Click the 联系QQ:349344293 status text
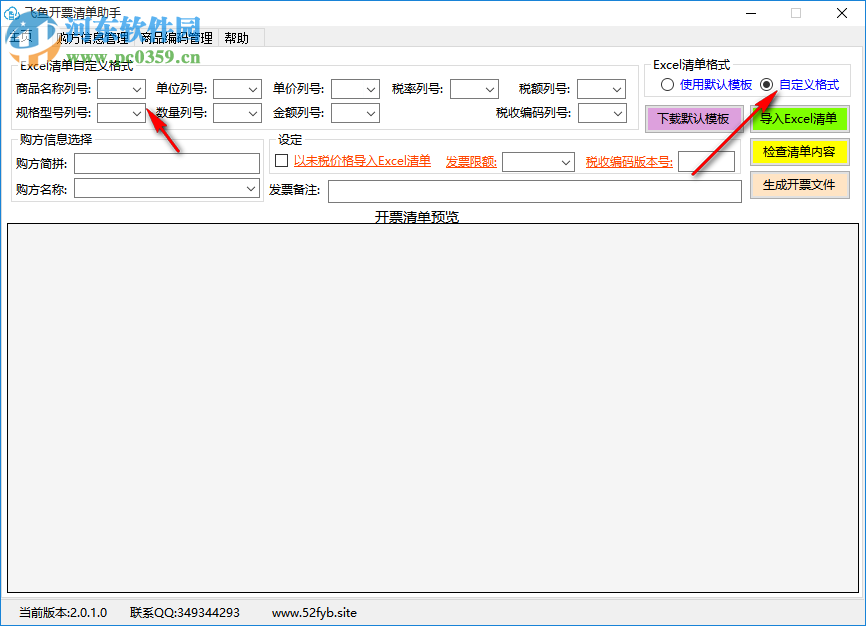 click(184, 613)
